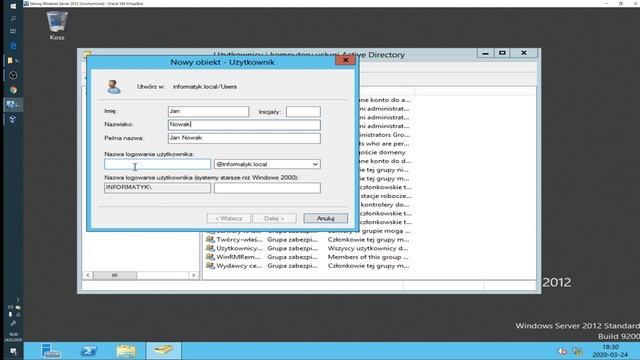Screen dimensions: 640x360
Task: Click the user avatar icon in dialog
Action: click(x=113, y=87)
